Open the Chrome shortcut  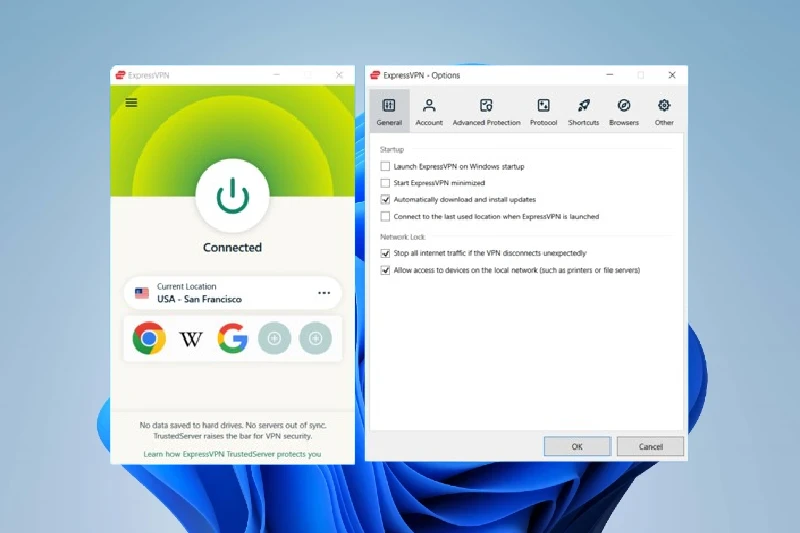pyautogui.click(x=149, y=338)
